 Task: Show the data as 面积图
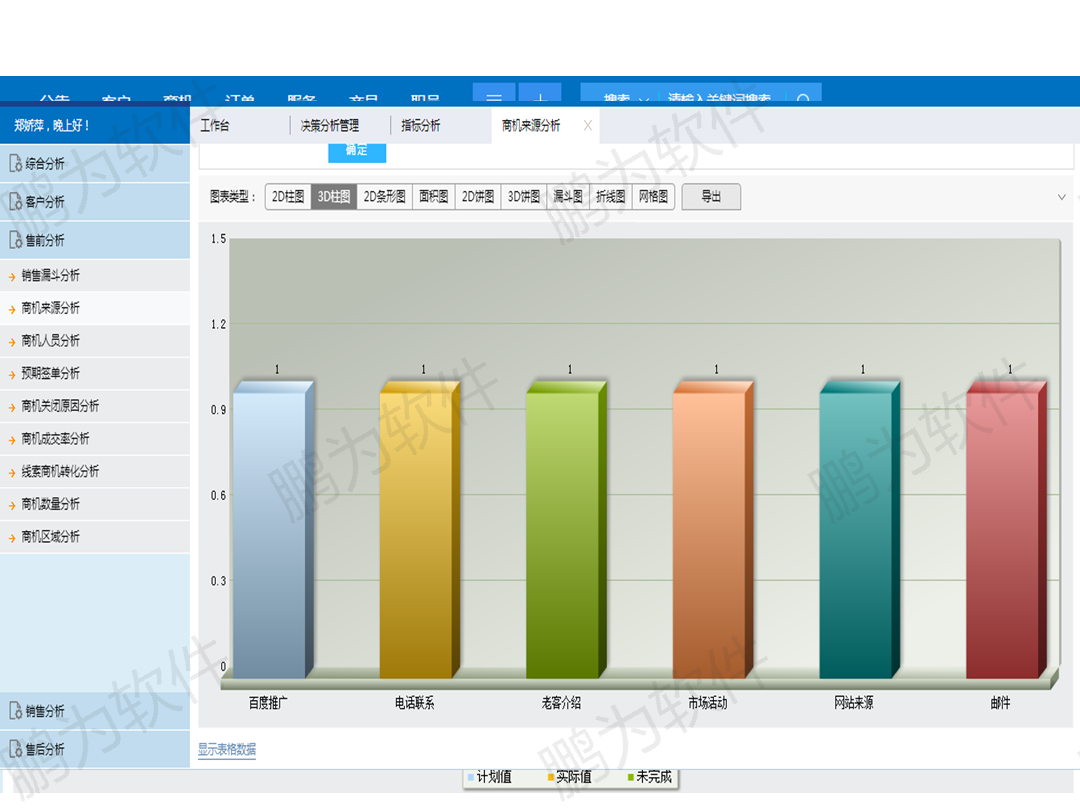pyautogui.click(x=434, y=197)
